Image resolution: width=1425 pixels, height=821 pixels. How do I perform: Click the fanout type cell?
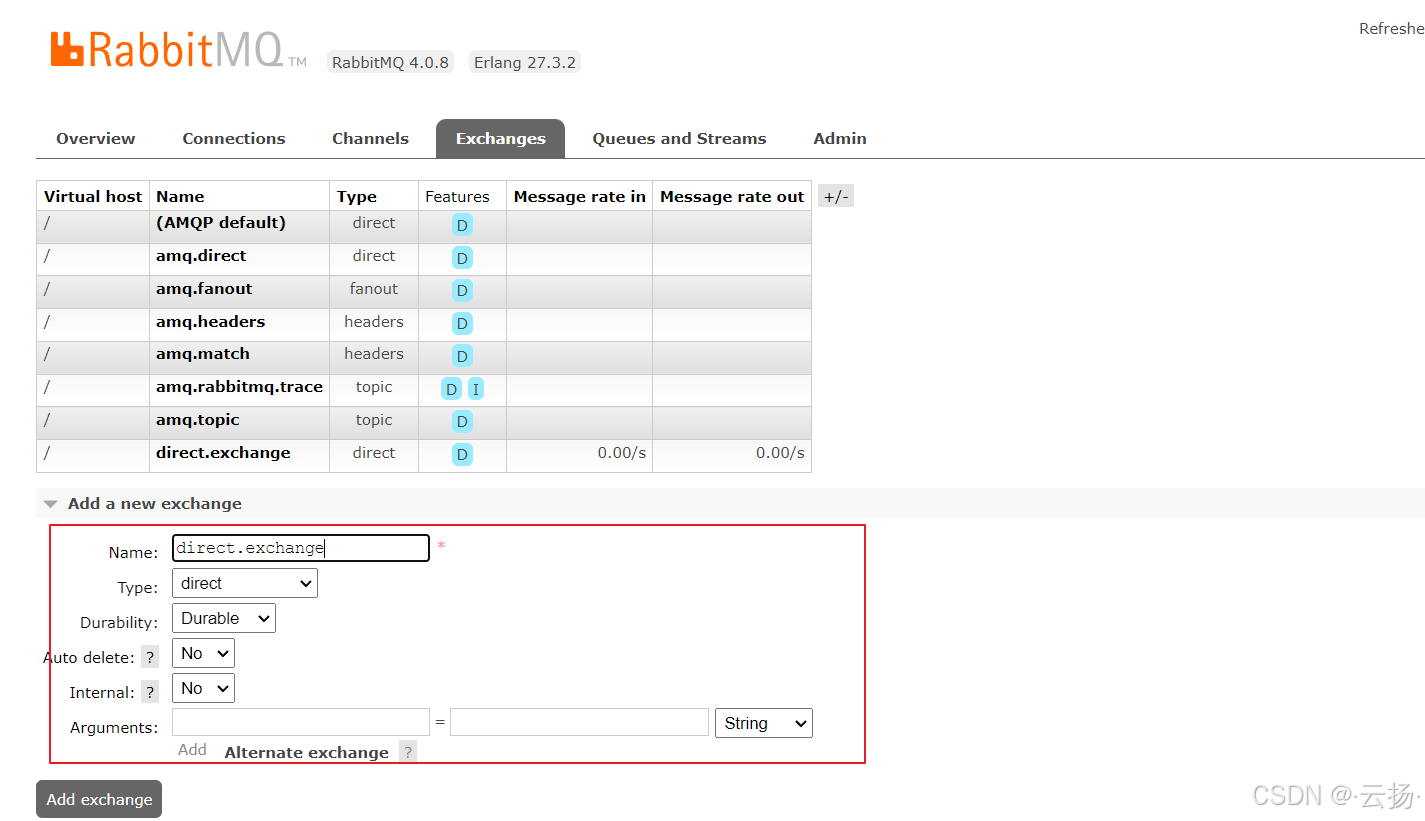(374, 289)
